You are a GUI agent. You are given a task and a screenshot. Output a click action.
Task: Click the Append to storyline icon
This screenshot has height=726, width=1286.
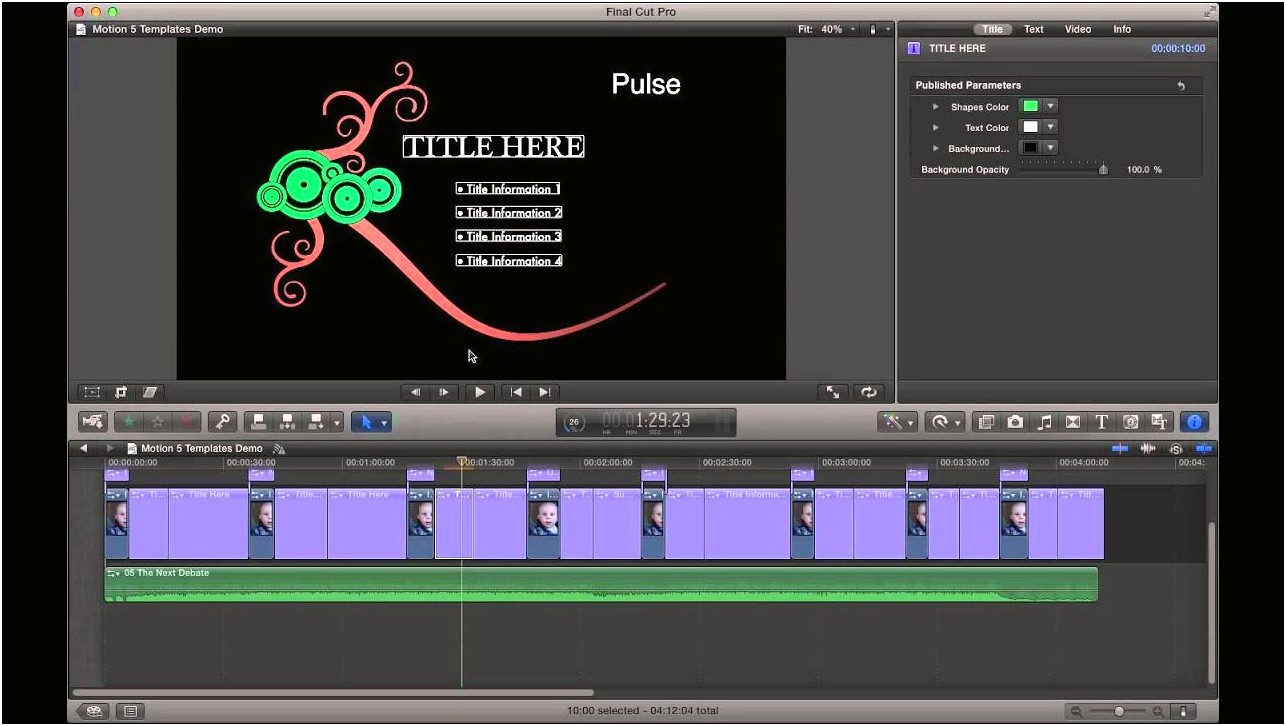pos(316,422)
